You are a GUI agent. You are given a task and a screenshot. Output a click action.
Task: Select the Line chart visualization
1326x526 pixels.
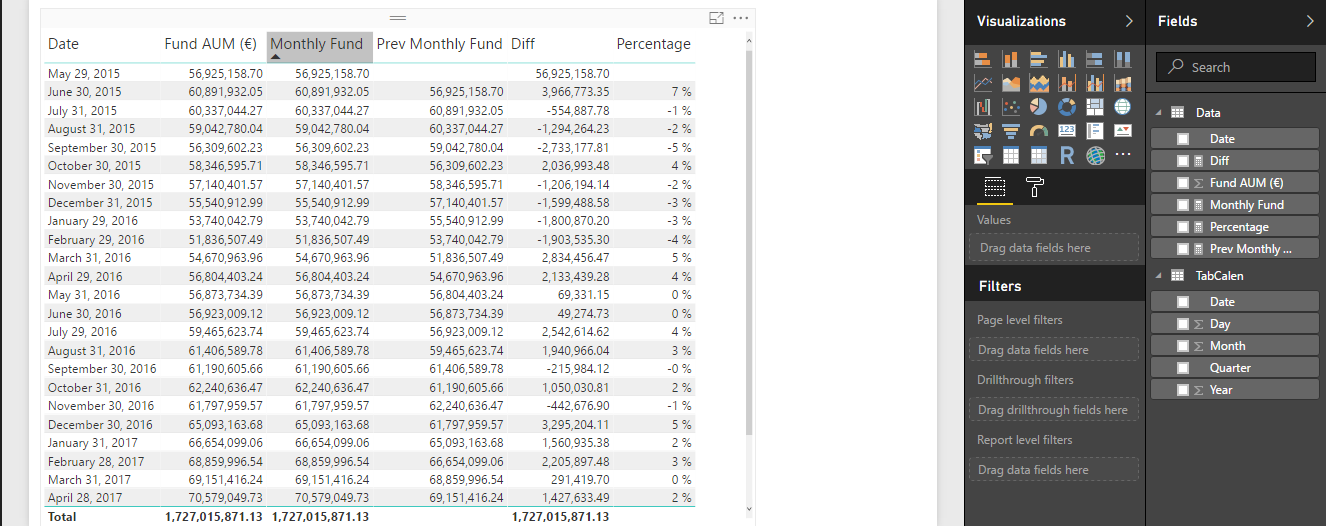tap(983, 84)
